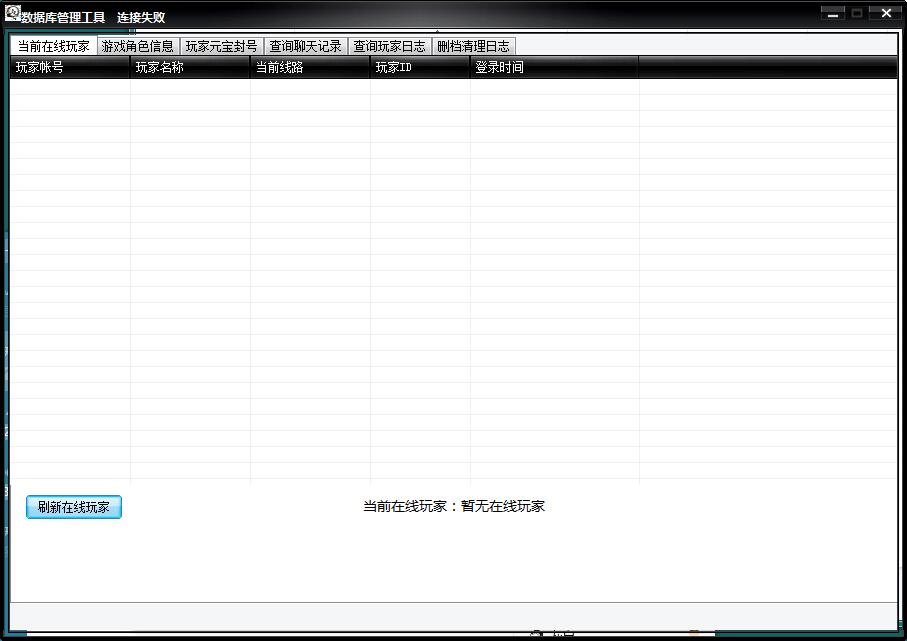Screen dimensions: 907x641
Task: Click the 当前线路 column header
Action: (310, 67)
